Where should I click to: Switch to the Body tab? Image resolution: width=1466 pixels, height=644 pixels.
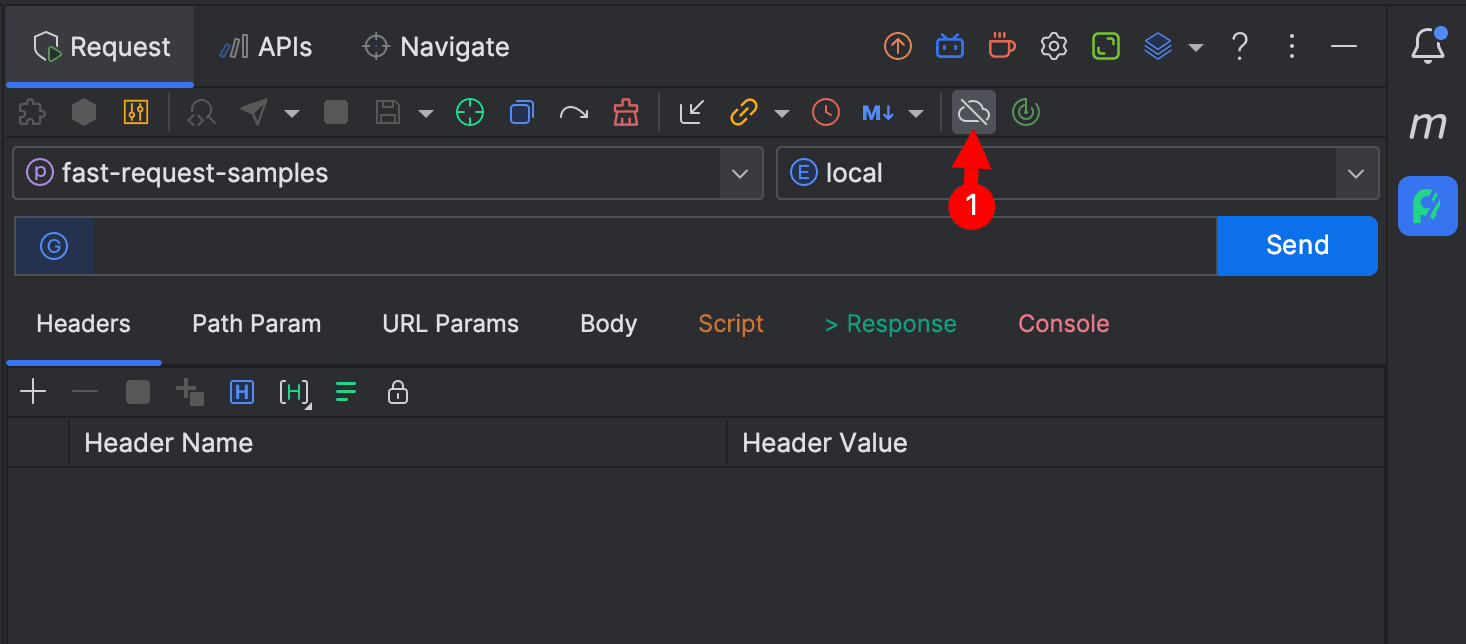[x=608, y=324]
